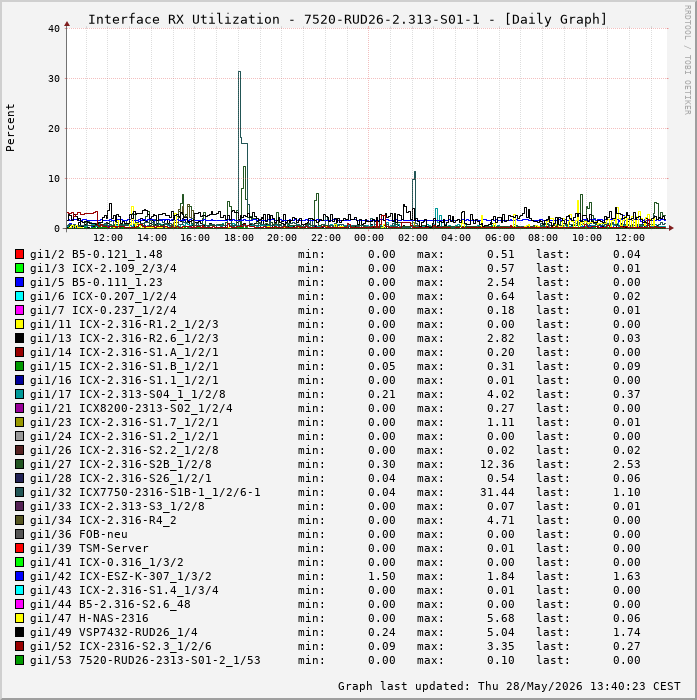Click the legend text gi1/24 ICX-2.316-S1.2_1/2/1
697x700 pixels.
coord(124,436)
